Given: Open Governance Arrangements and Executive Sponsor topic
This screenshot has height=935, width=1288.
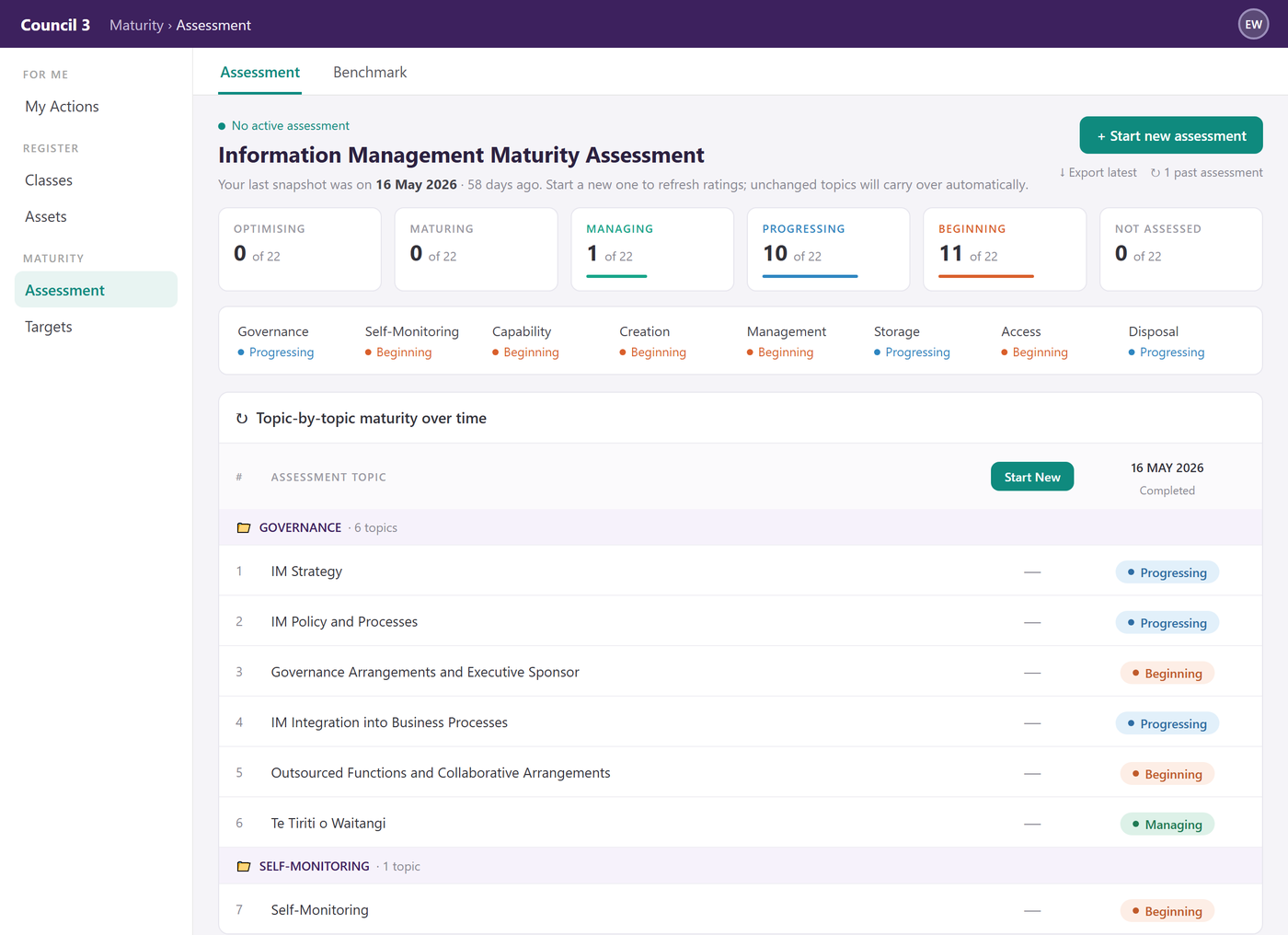Looking at the screenshot, I should (741, 672).
